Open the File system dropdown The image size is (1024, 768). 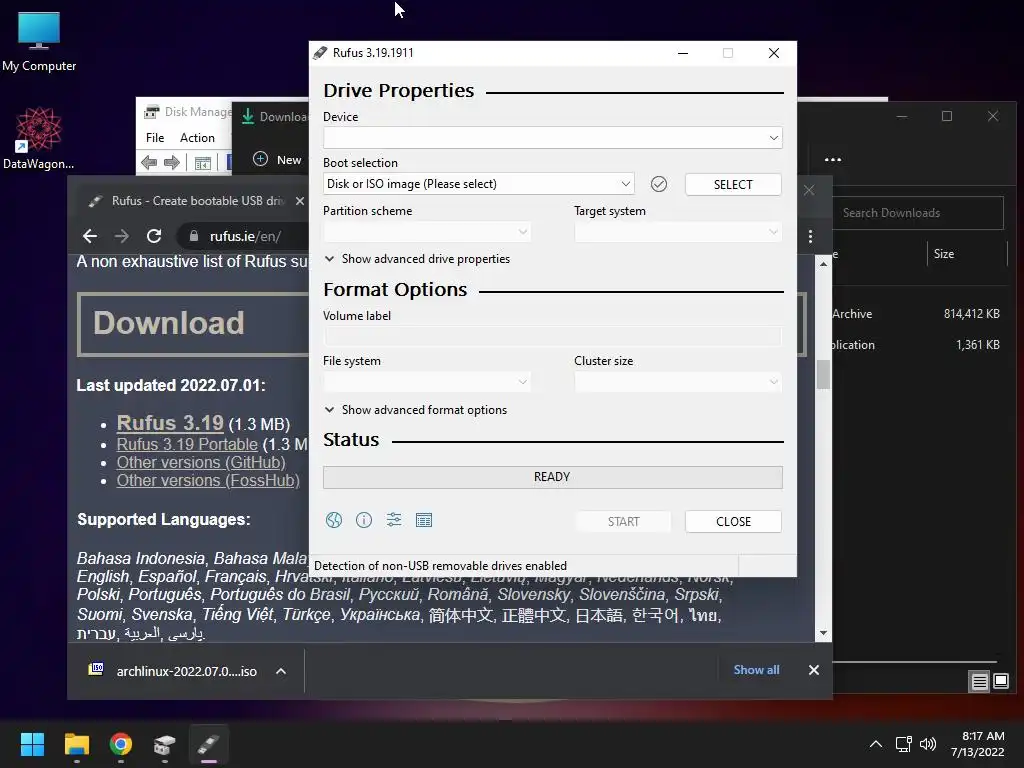click(427, 381)
